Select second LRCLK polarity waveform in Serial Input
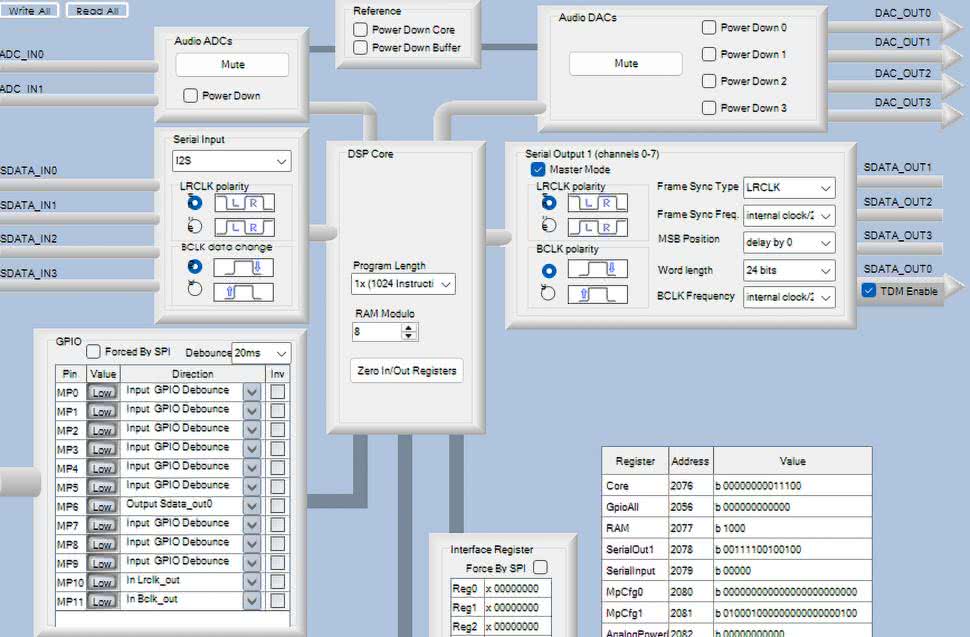The width and height of the screenshot is (970, 637). pyautogui.click(x=244, y=227)
